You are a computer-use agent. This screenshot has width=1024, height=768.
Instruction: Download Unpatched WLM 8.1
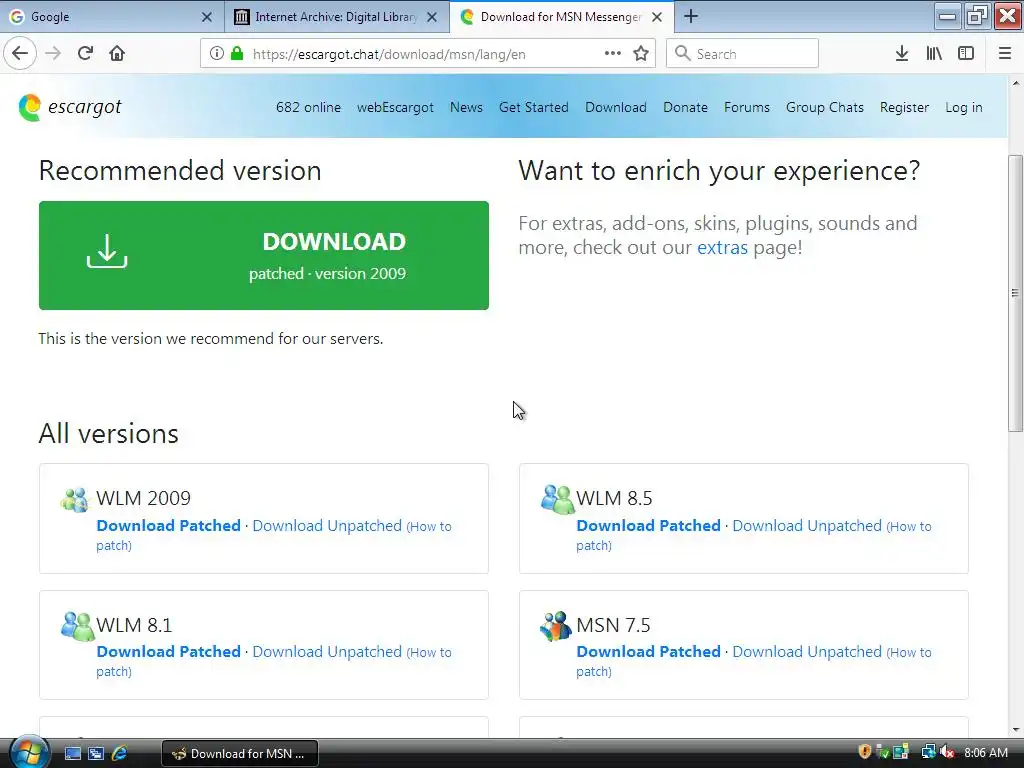click(x=327, y=652)
